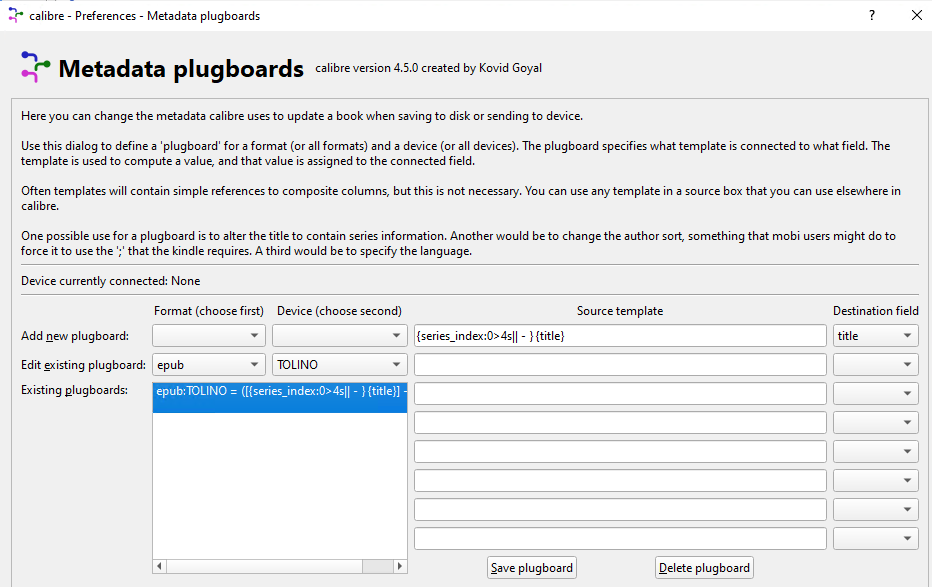Image resolution: width=932 pixels, height=587 pixels.
Task: Click the Existing plugboards label
Action: click(x=74, y=390)
